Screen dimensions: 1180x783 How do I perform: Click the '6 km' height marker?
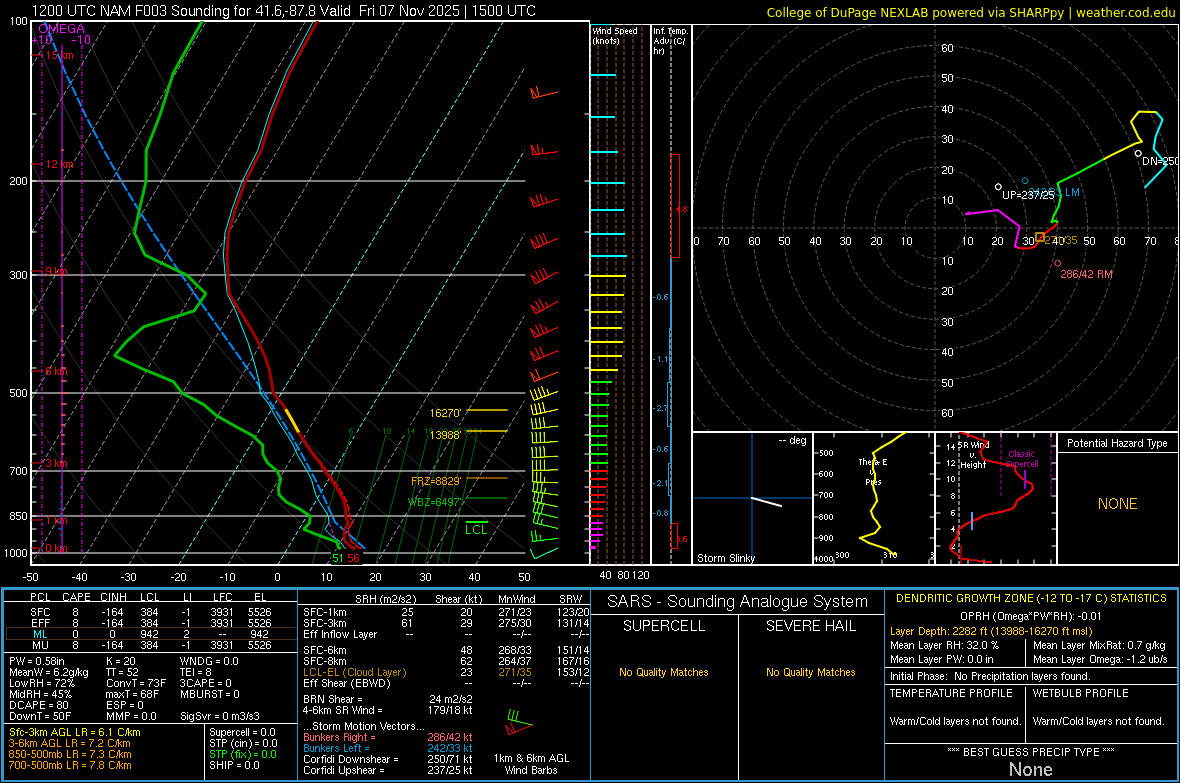tap(56, 371)
